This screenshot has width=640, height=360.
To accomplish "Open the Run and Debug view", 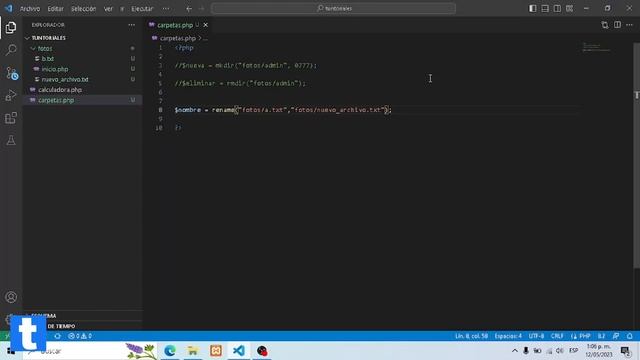I will [11, 96].
